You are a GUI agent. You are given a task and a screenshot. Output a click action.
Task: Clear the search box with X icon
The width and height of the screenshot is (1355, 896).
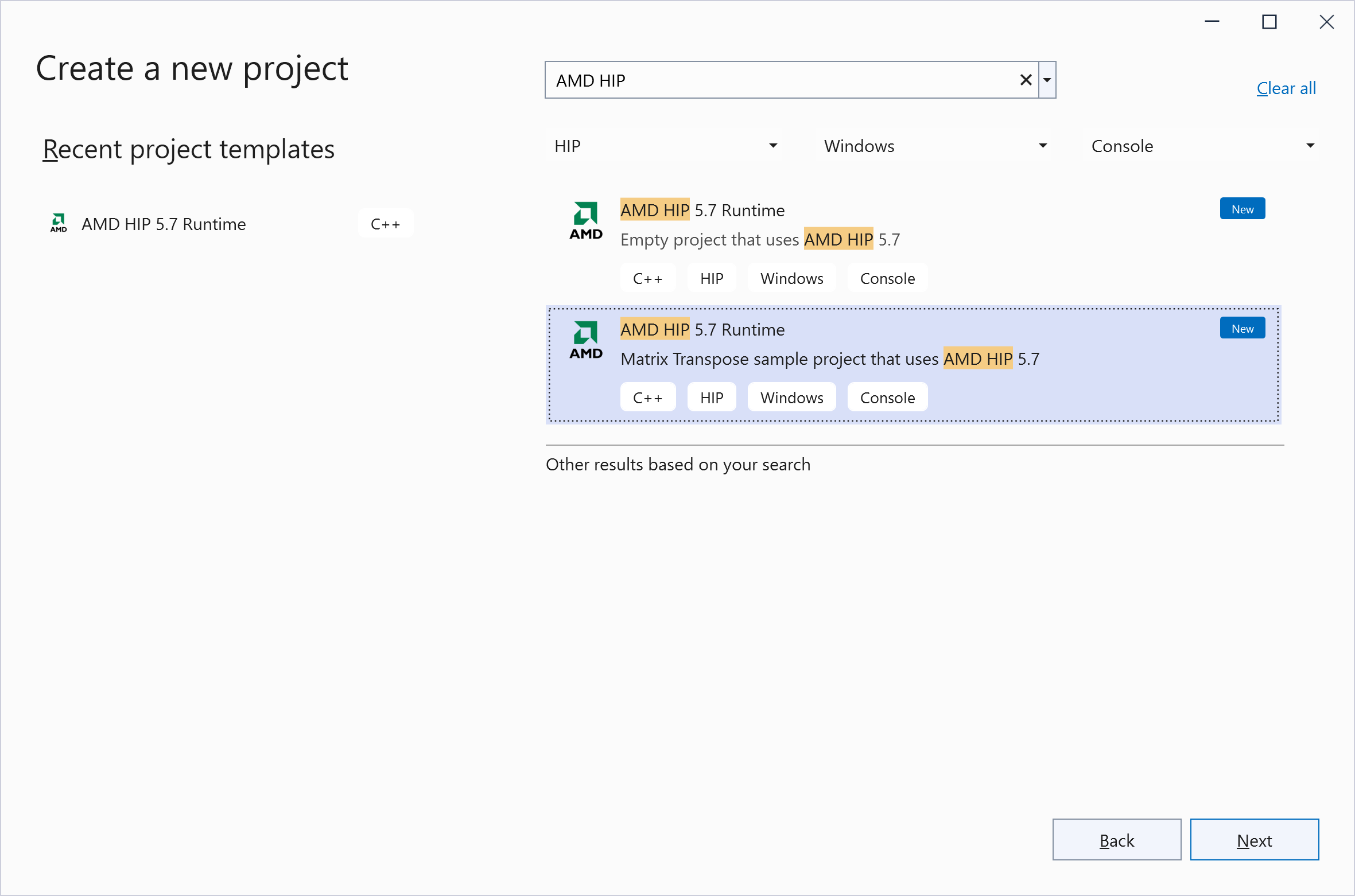point(1026,80)
